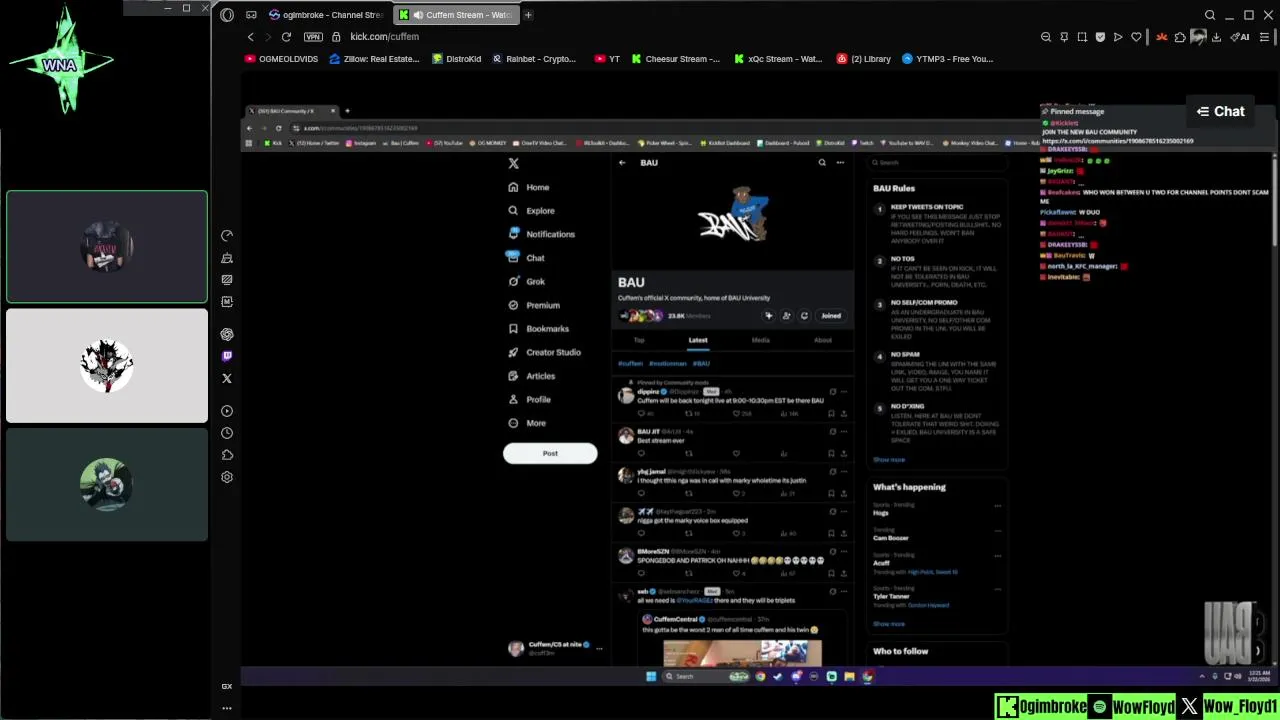The image size is (1280, 720).
Task: Toggle the VPN badge in address bar
Action: point(313,37)
